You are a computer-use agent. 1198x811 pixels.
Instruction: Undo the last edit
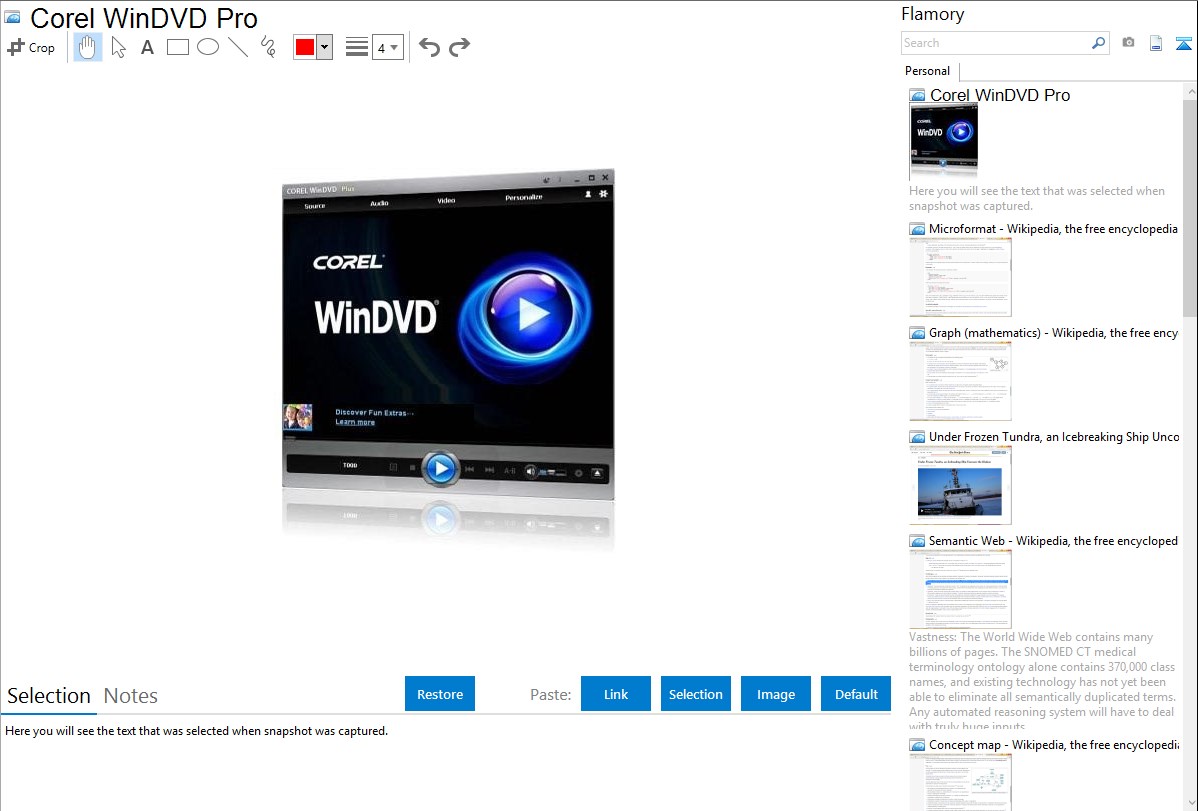[x=429, y=47]
